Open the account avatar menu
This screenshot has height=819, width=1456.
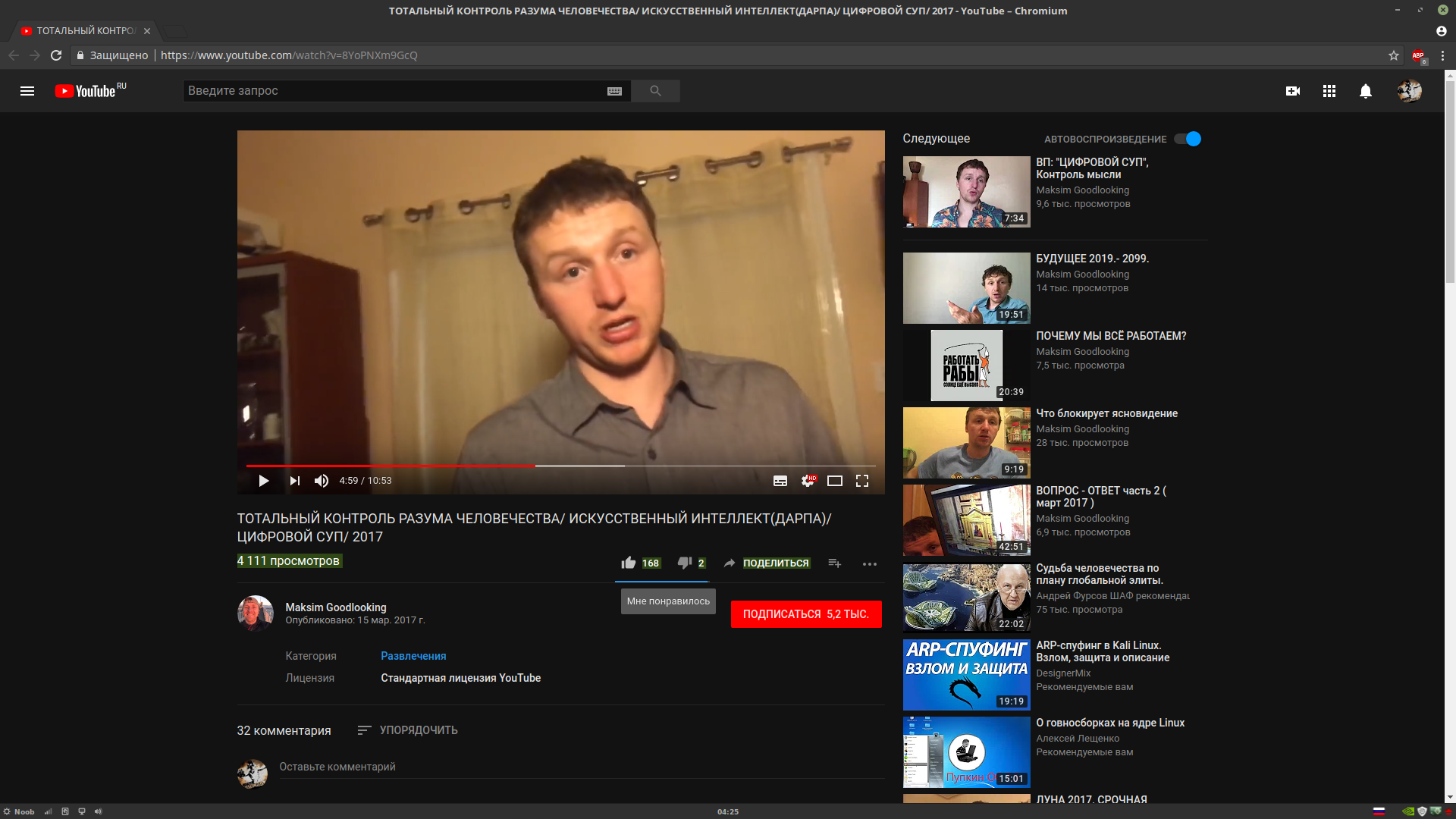(x=1410, y=91)
